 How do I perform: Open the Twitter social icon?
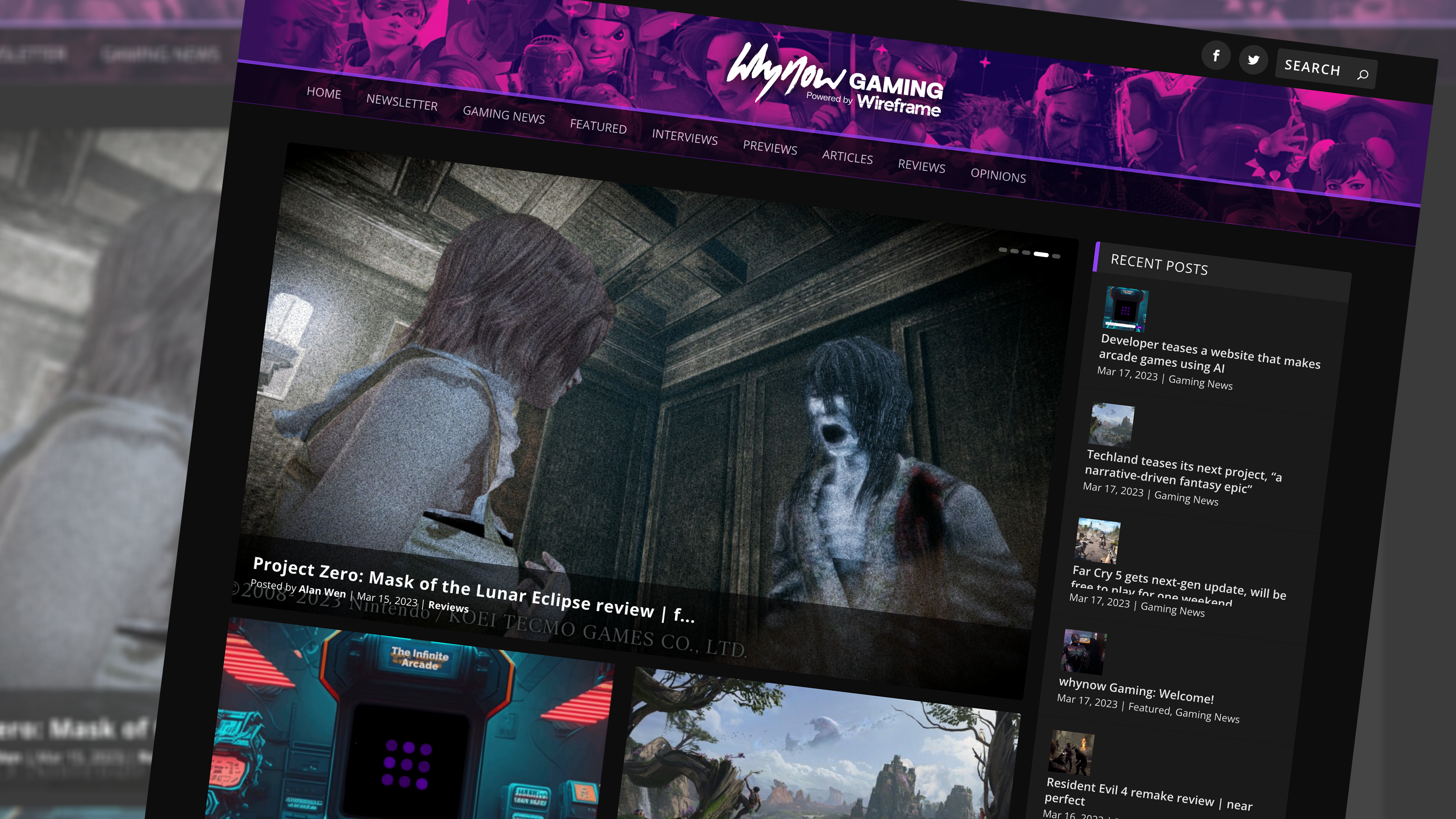pyautogui.click(x=1253, y=60)
